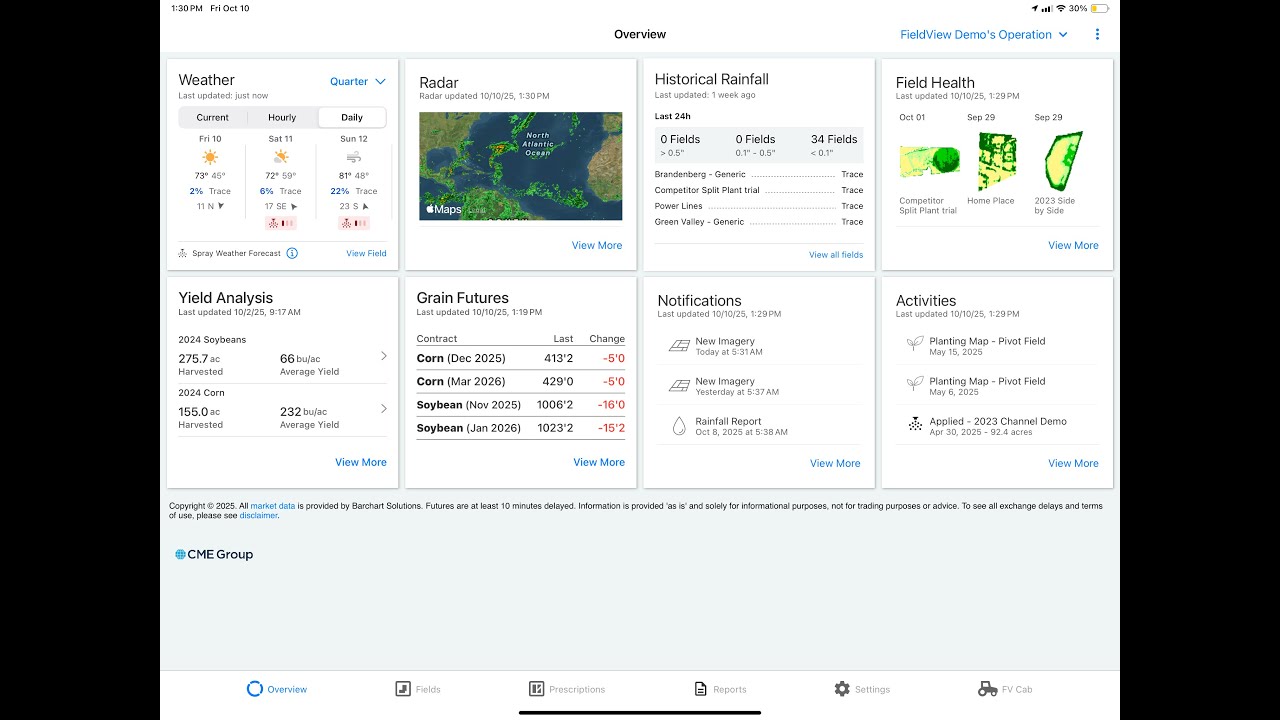
Task: Open View all fields rainfall link
Action: [x=836, y=255]
